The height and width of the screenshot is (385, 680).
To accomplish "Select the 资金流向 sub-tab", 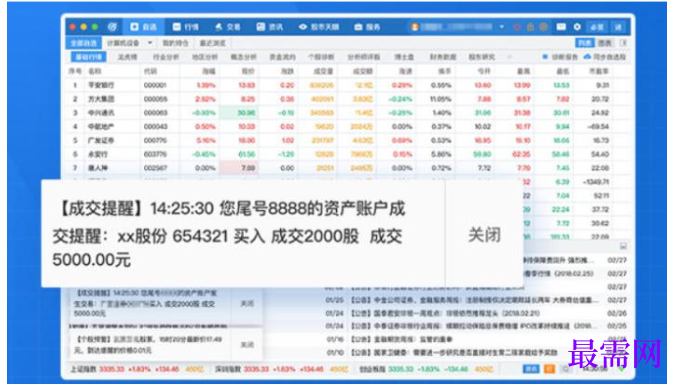I will (282, 57).
